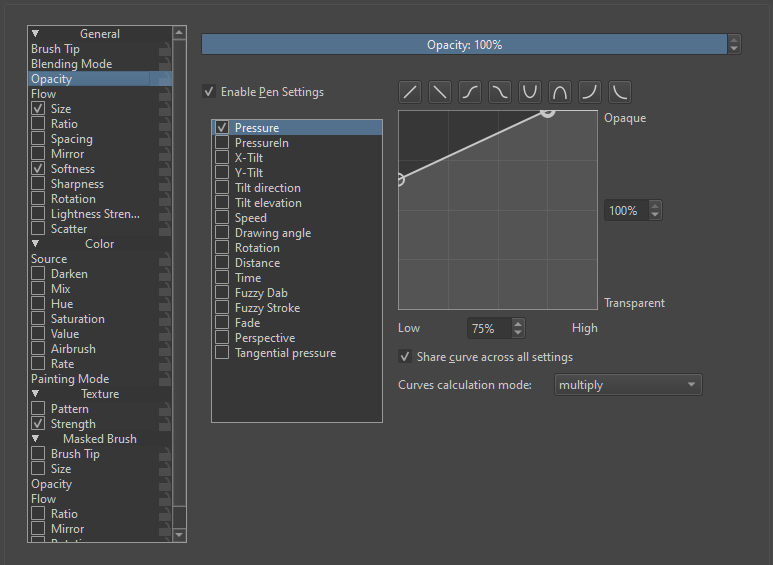Check the Mix option checkbox

(38, 288)
